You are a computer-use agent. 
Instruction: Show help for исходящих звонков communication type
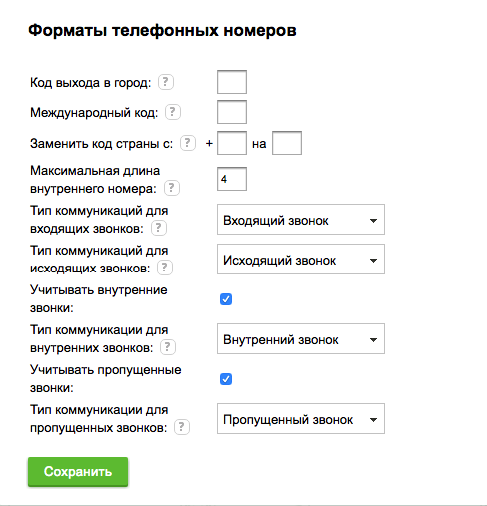pyautogui.click(x=165, y=268)
